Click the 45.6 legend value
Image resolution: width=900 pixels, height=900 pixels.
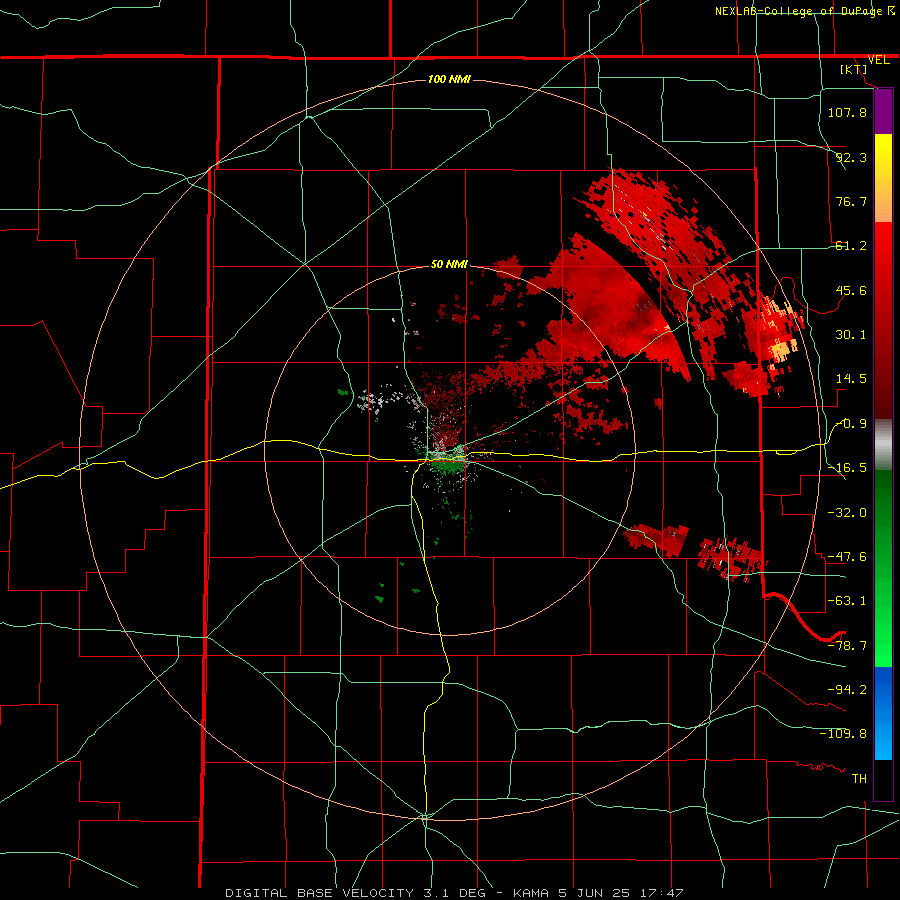(851, 290)
